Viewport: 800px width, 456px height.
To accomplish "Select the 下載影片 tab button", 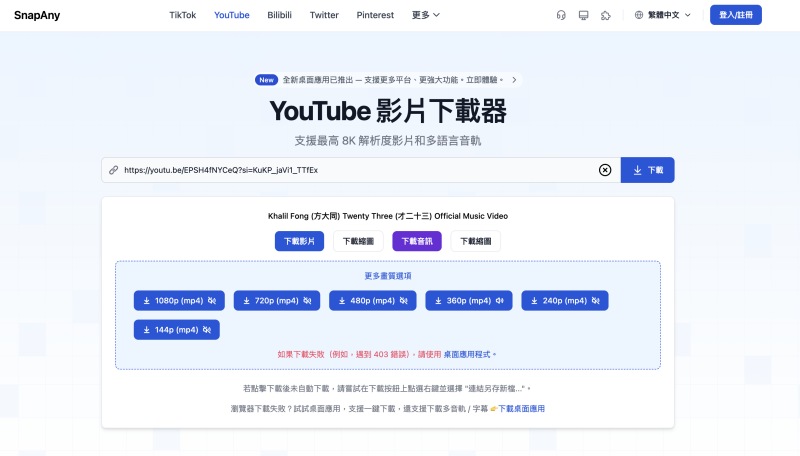I will pyautogui.click(x=299, y=241).
